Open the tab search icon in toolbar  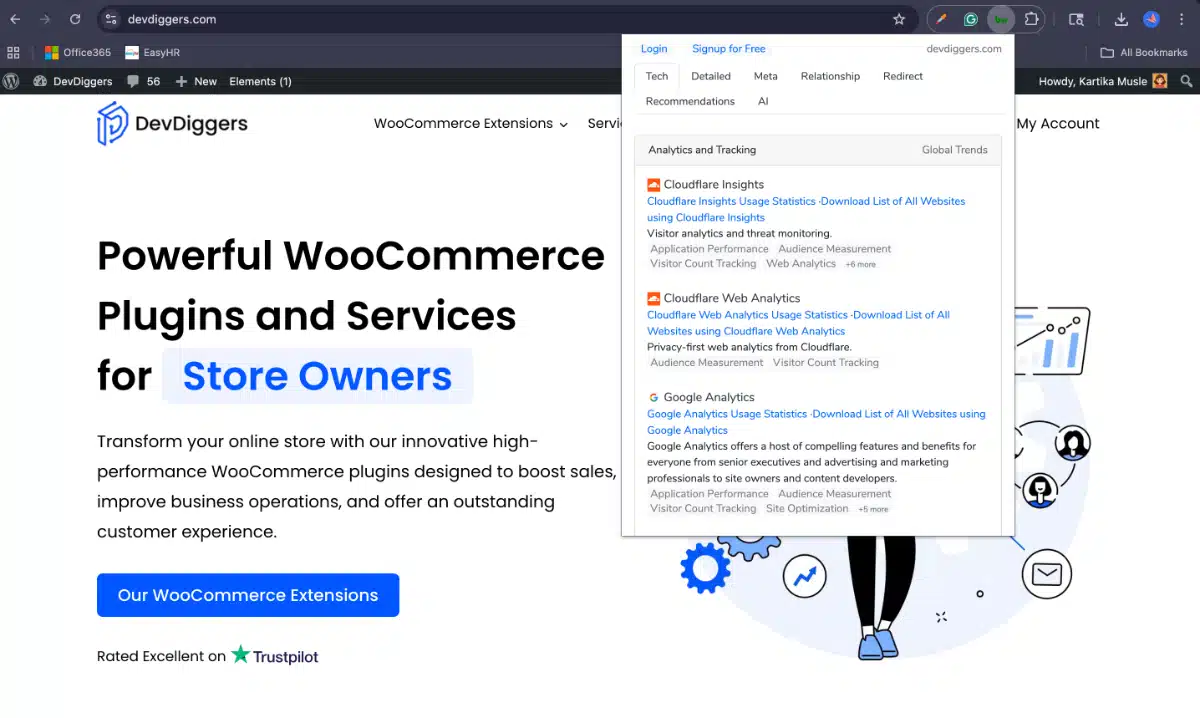click(1076, 19)
